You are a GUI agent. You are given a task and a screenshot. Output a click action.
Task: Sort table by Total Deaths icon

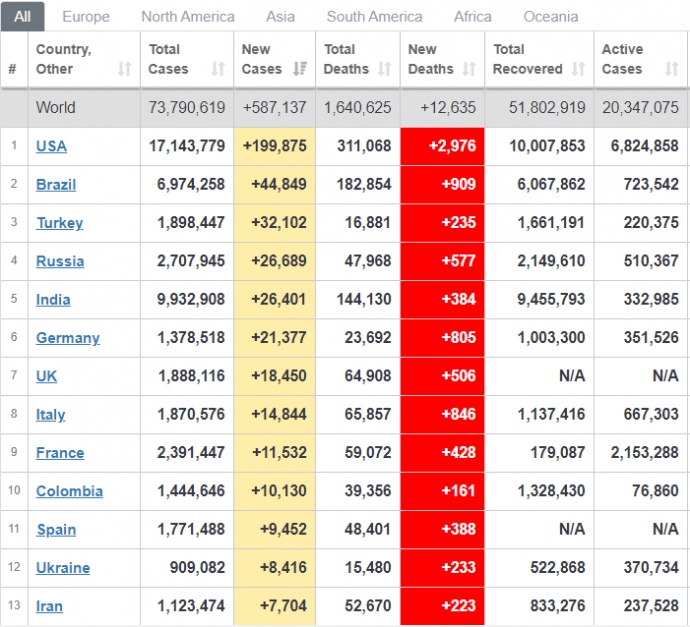click(x=385, y=69)
